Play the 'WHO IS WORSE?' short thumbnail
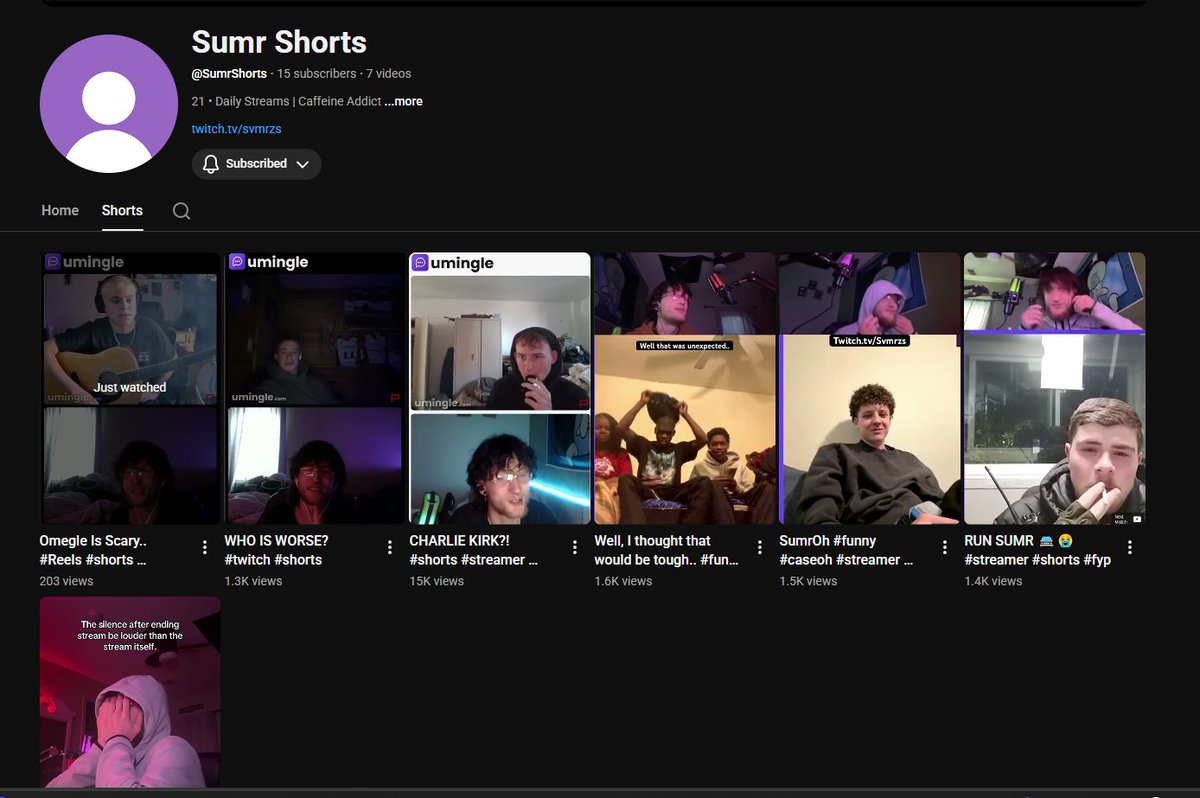Viewport: 1200px width, 798px height. click(315, 388)
